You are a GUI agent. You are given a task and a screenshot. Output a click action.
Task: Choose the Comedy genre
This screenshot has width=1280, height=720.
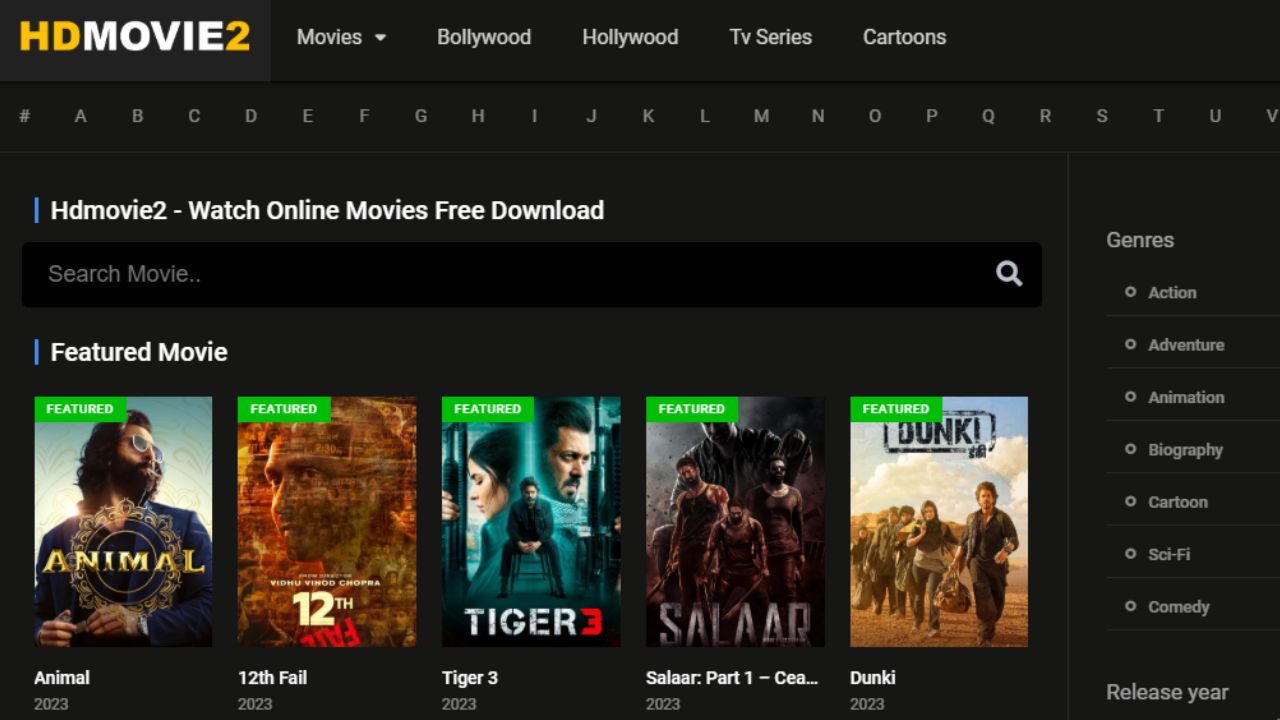coord(1179,606)
